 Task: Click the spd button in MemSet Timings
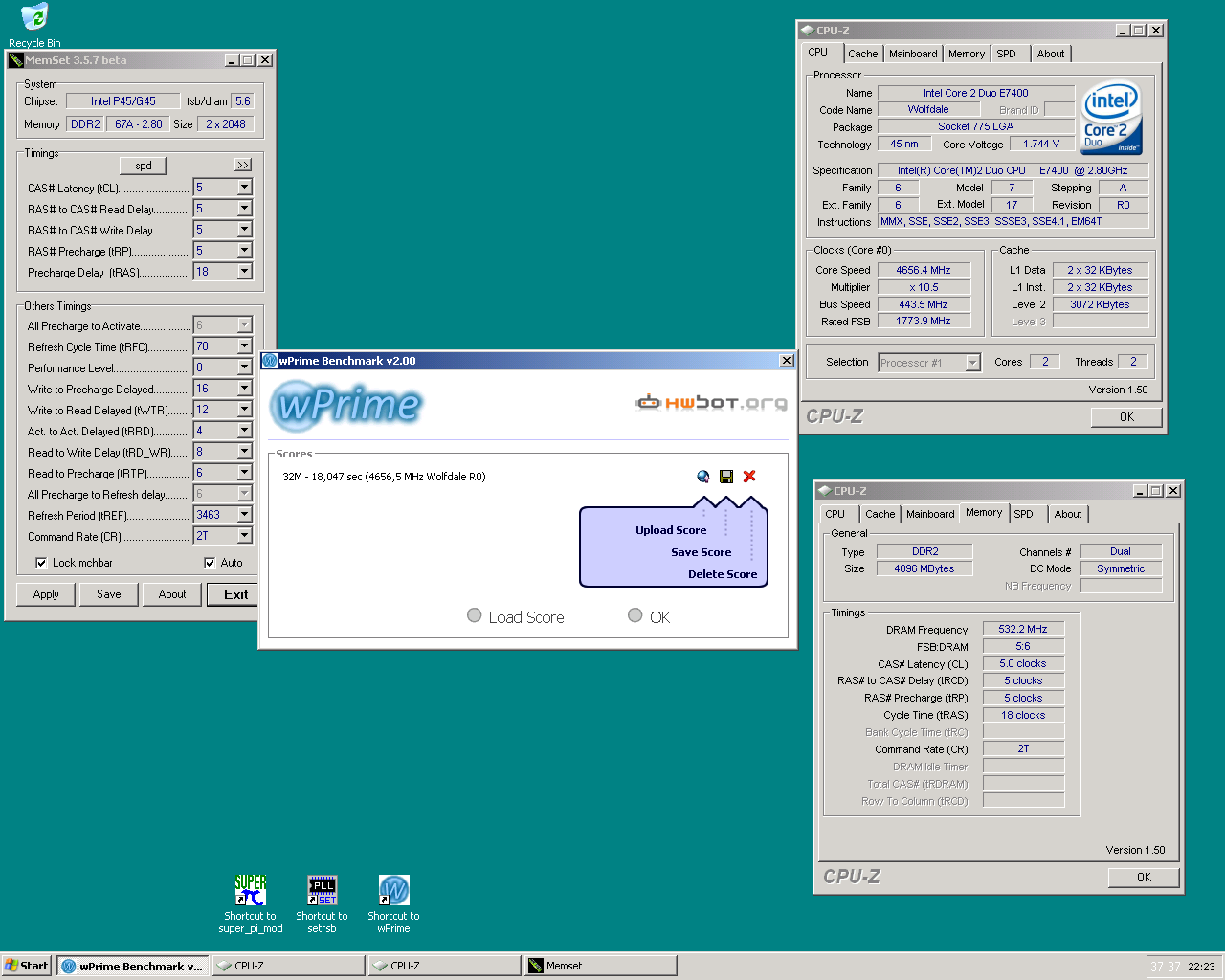click(144, 166)
